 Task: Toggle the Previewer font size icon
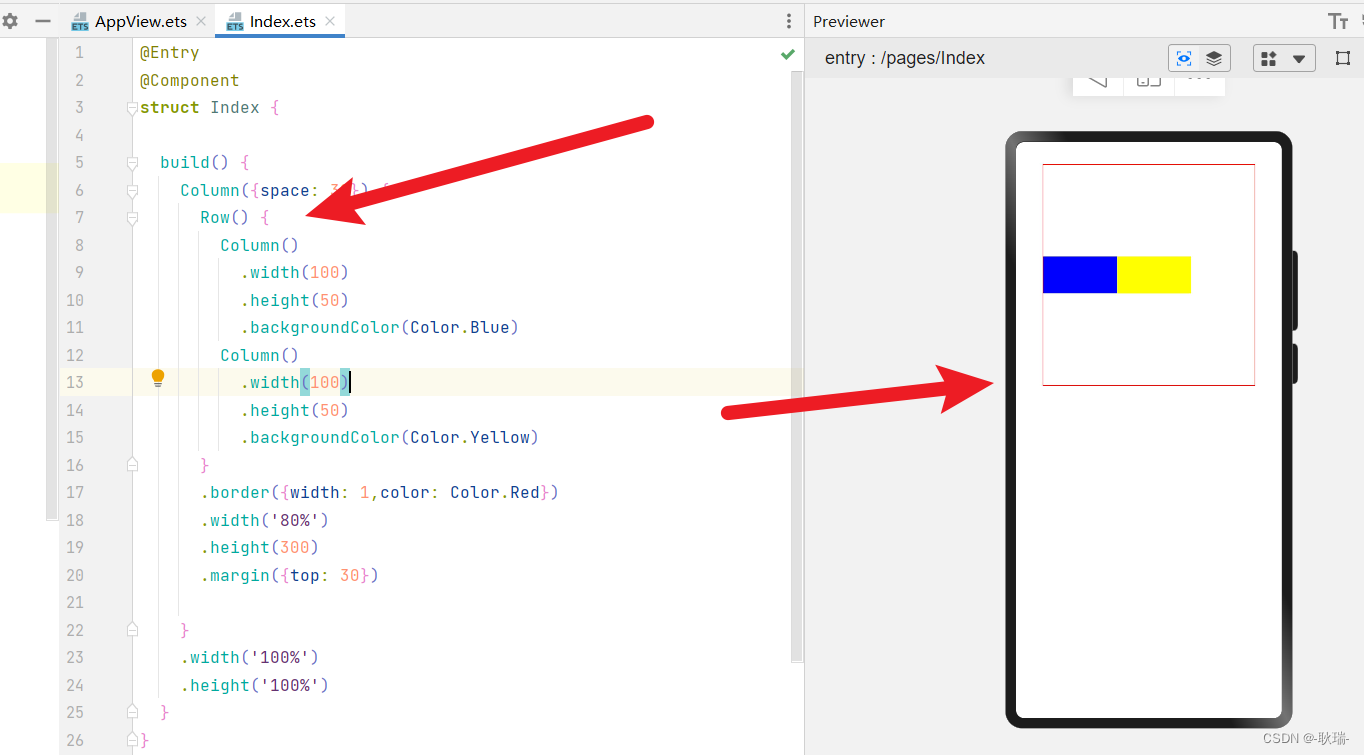[1338, 21]
